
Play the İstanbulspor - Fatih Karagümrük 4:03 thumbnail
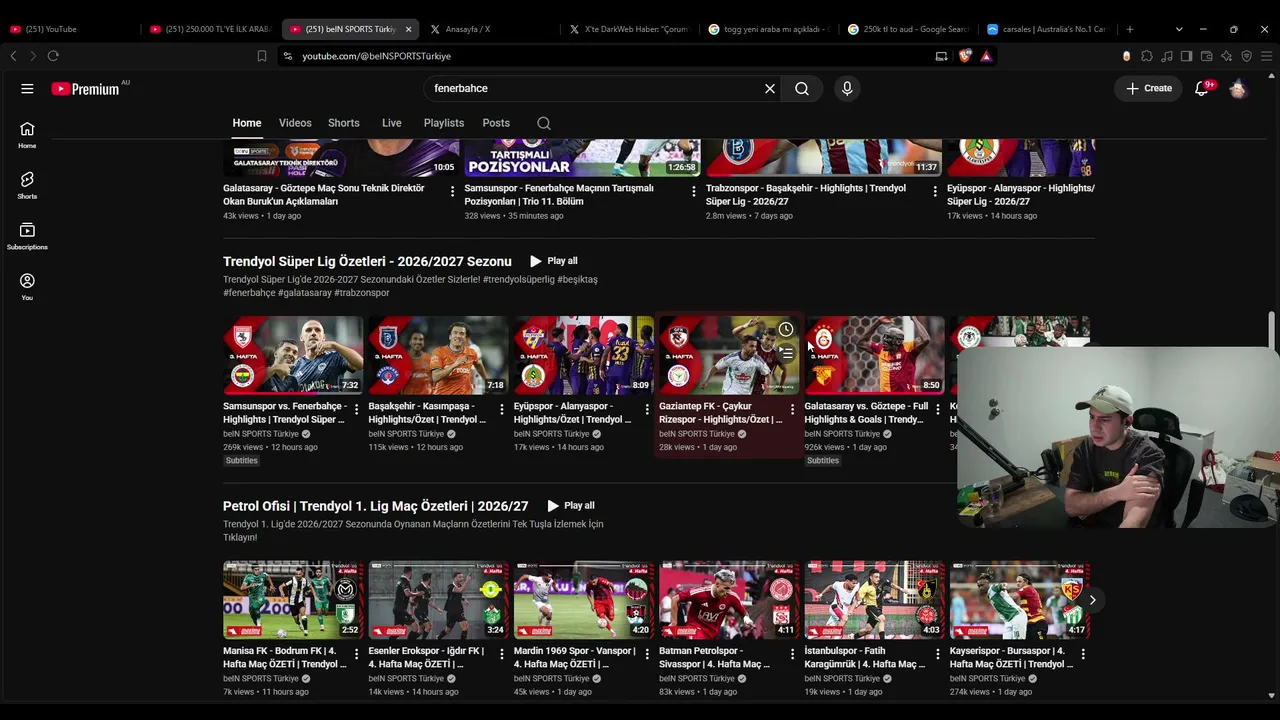875,600
